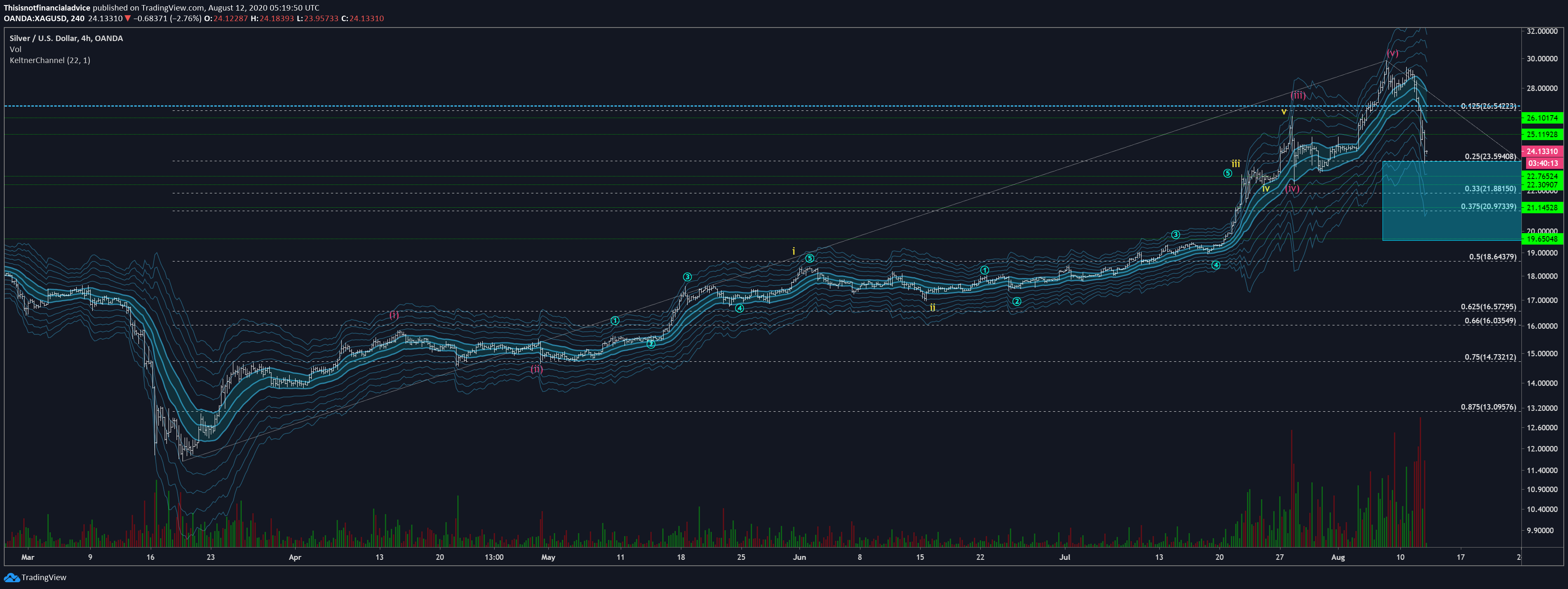This screenshot has height=589, width=1568.
Task: Click the yellow 'iv' wave label
Action: coord(1266,189)
